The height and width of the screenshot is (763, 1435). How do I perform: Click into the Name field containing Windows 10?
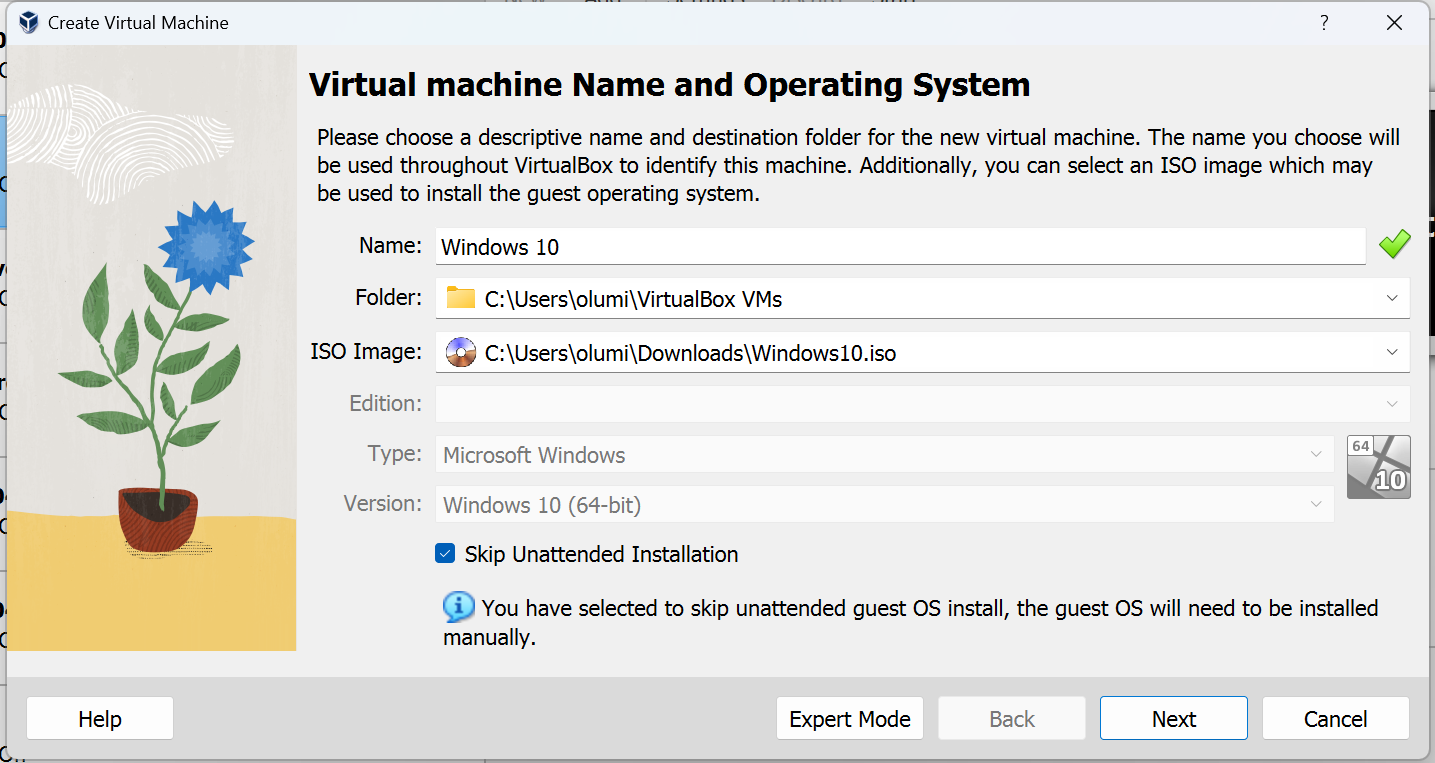(x=900, y=246)
